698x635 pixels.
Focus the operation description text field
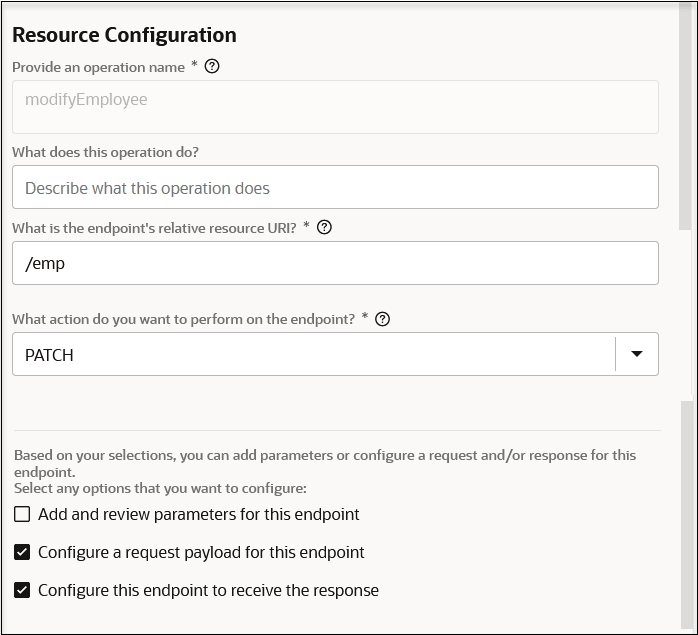(335, 187)
